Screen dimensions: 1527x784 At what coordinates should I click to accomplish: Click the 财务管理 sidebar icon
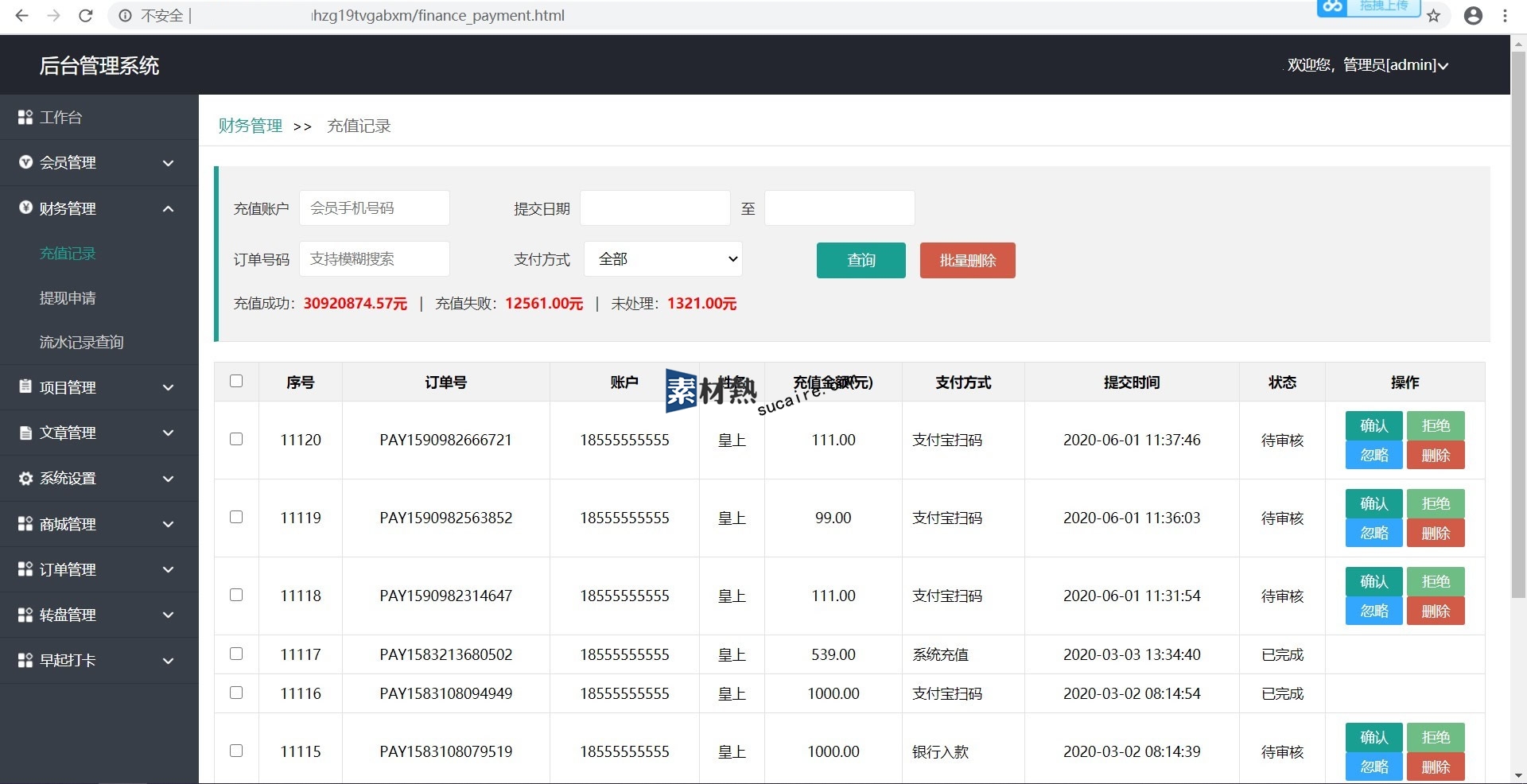(25, 208)
